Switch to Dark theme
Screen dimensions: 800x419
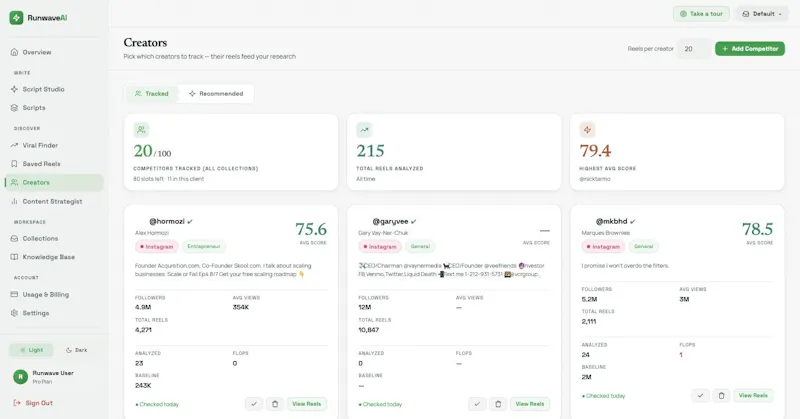[77, 350]
